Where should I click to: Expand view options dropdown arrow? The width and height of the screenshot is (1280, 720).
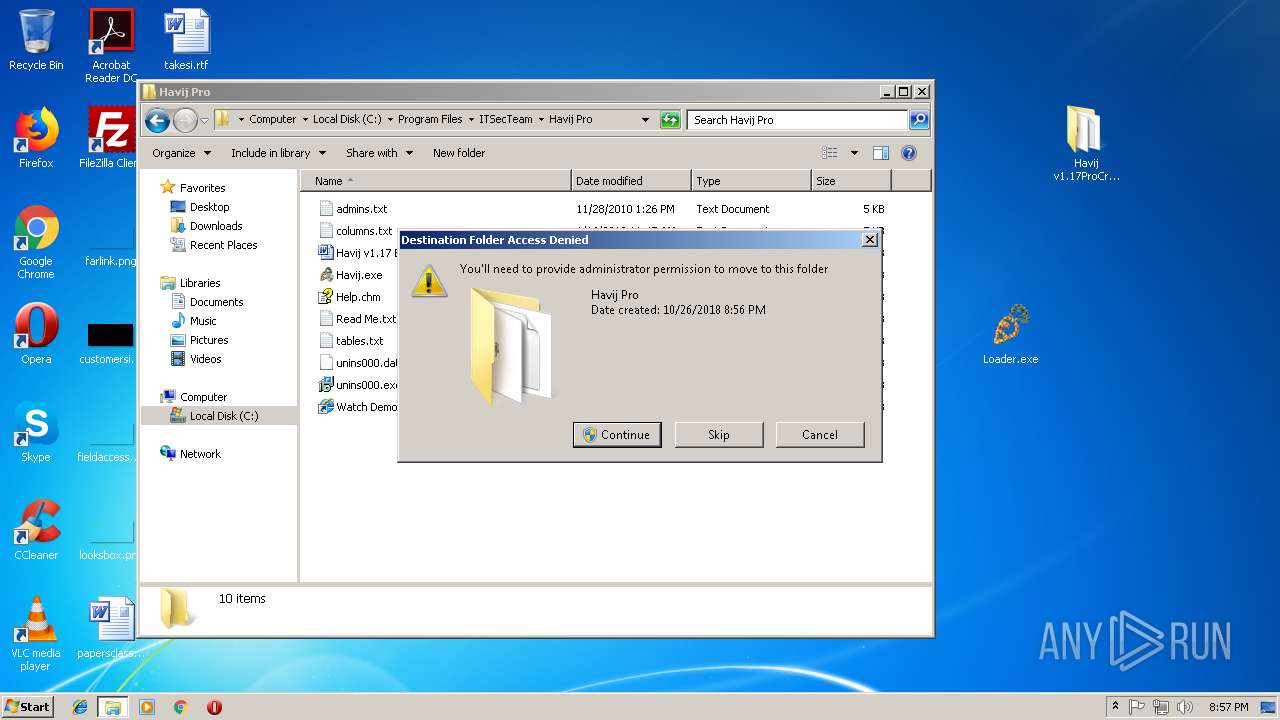(x=854, y=153)
